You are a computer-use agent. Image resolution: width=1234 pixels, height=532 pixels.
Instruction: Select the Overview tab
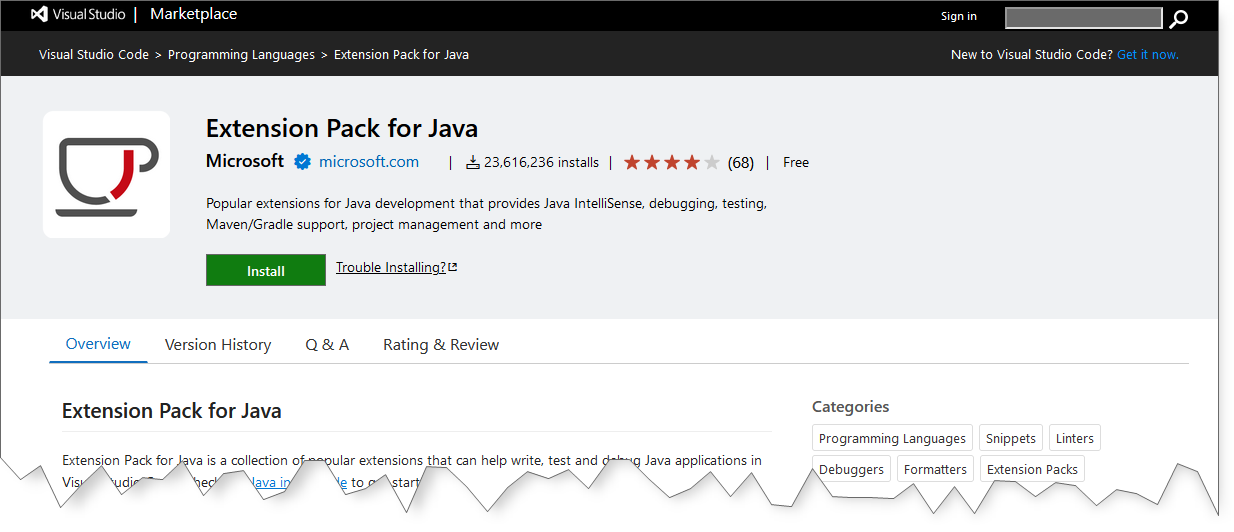pos(98,344)
